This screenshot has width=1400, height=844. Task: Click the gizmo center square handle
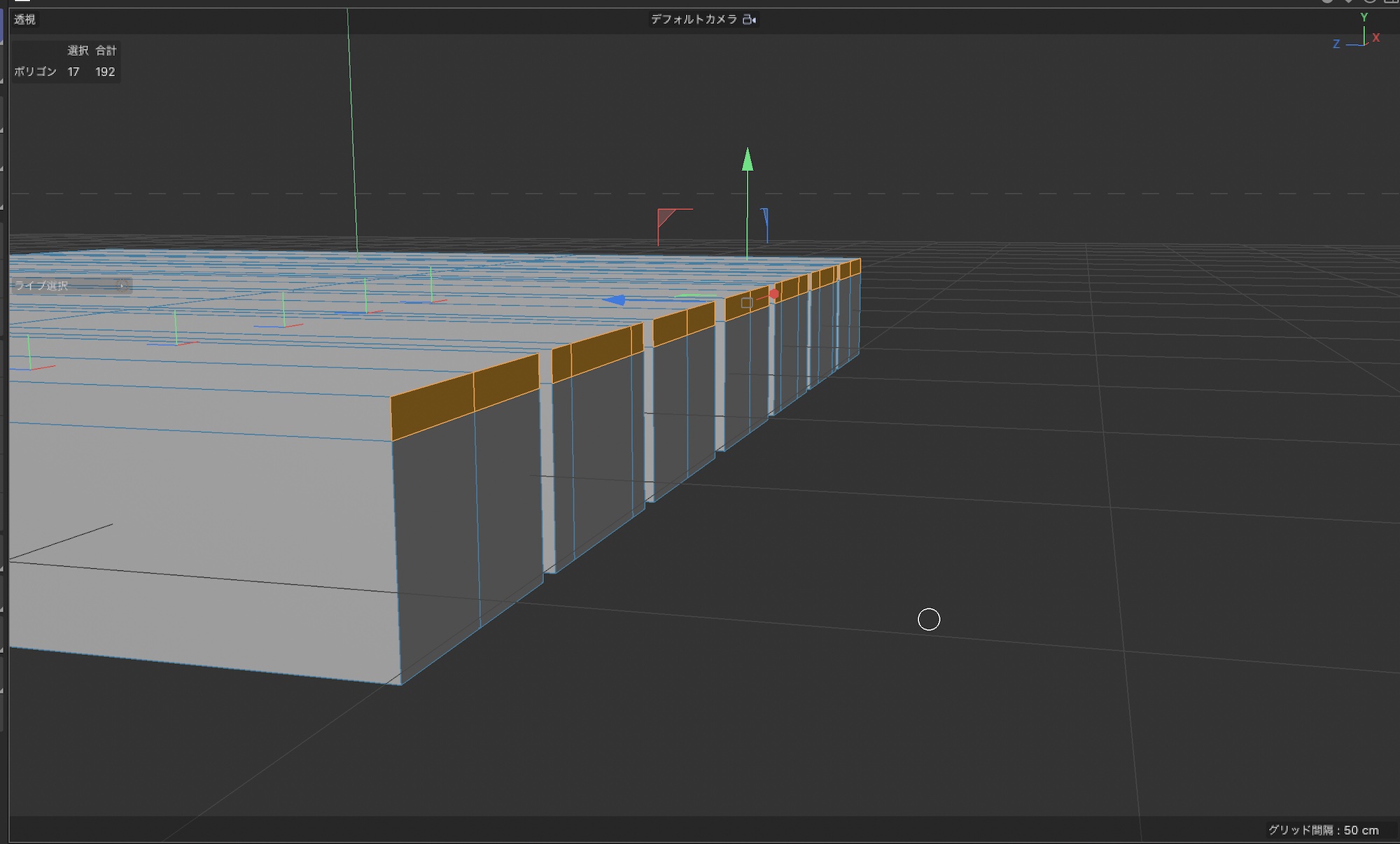[x=747, y=303]
